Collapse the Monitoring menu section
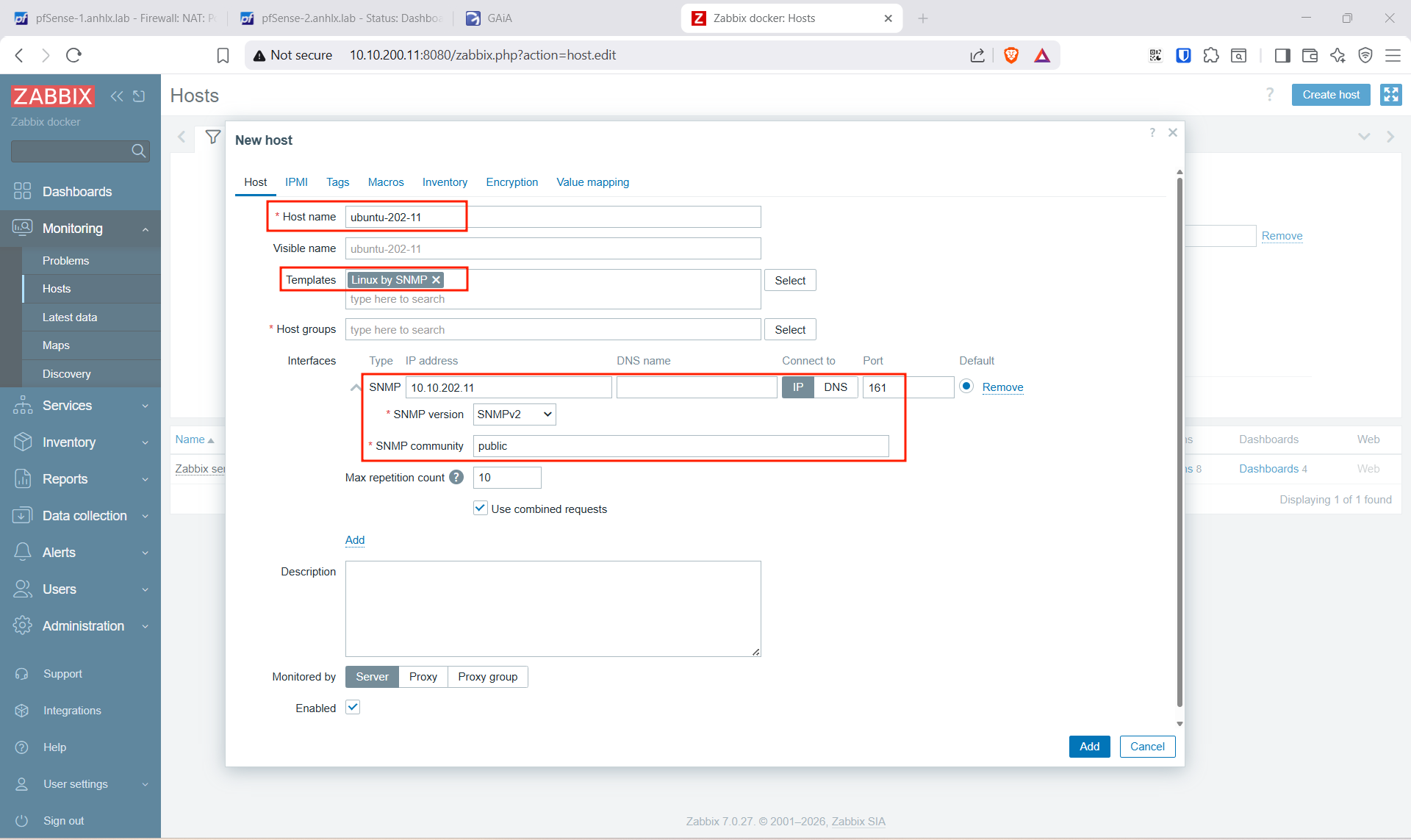The height and width of the screenshot is (840, 1411). 80,229
